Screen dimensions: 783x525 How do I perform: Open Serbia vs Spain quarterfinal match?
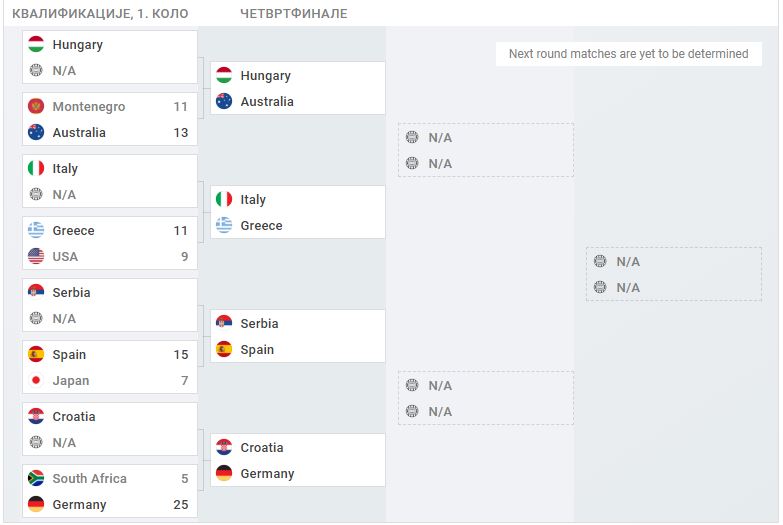pyautogui.click(x=298, y=336)
